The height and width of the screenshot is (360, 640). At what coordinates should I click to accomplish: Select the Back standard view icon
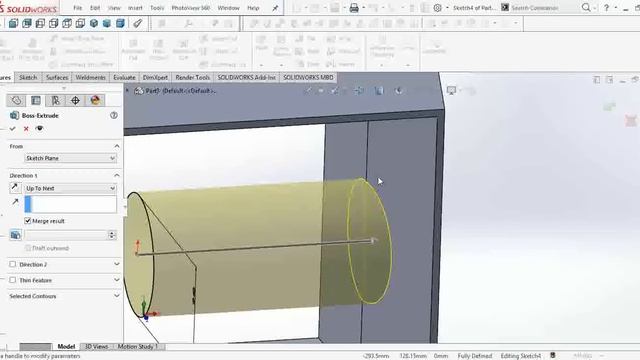click(x=27, y=23)
